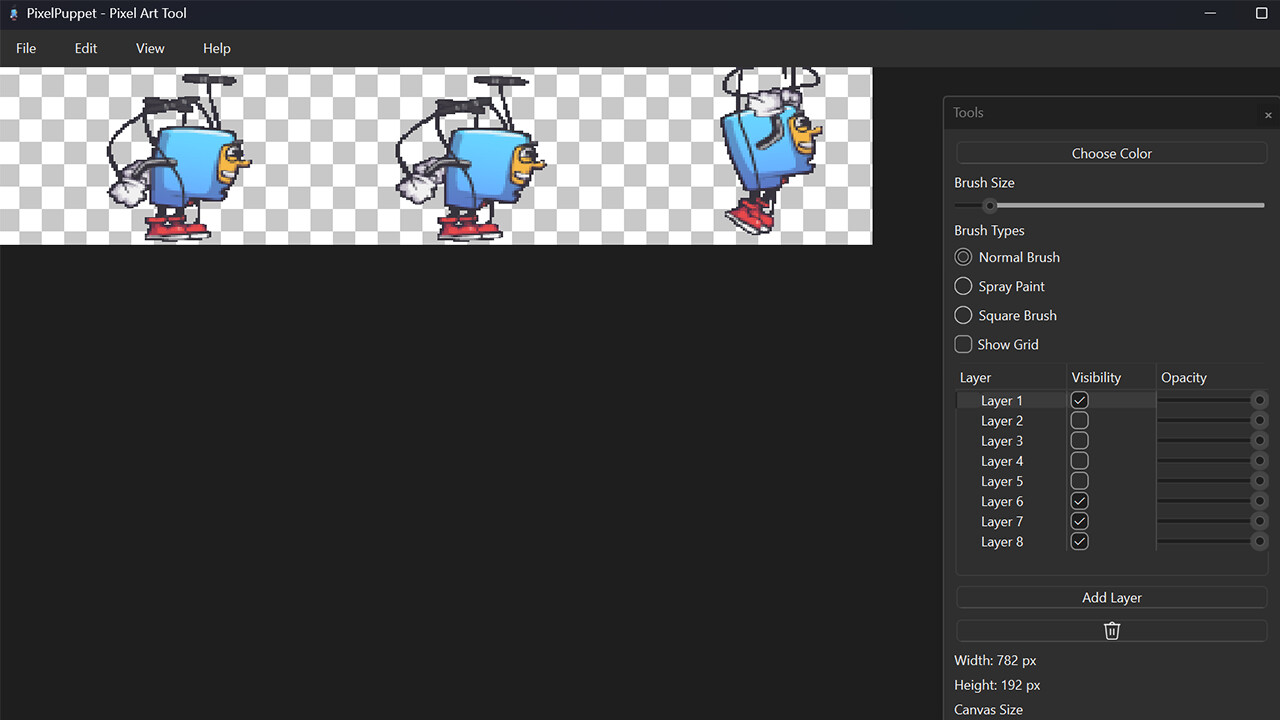Close the Tools panel
Viewport: 1280px width, 720px height.
click(x=1268, y=115)
